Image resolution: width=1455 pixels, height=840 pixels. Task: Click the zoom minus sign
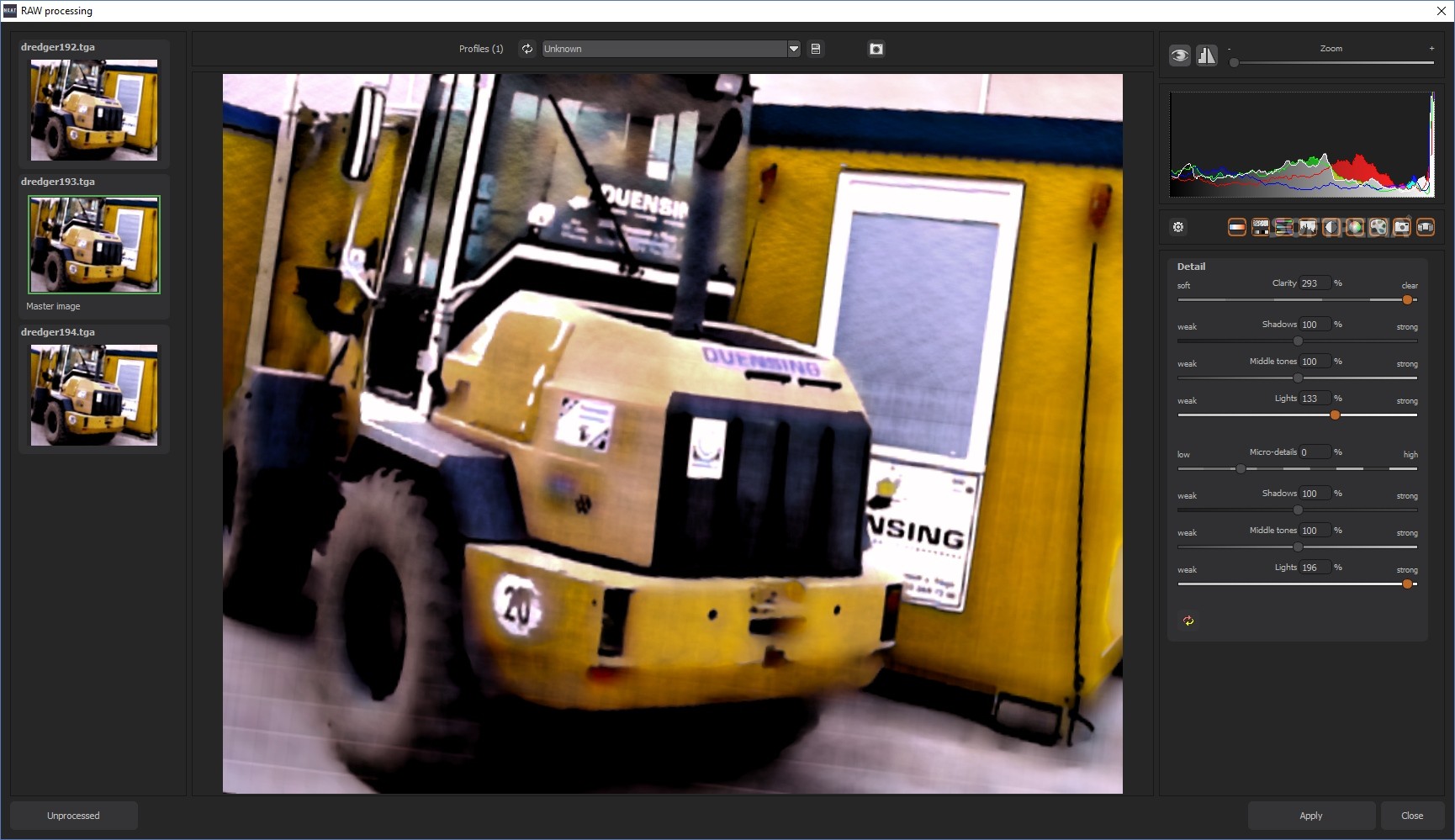(1229, 49)
